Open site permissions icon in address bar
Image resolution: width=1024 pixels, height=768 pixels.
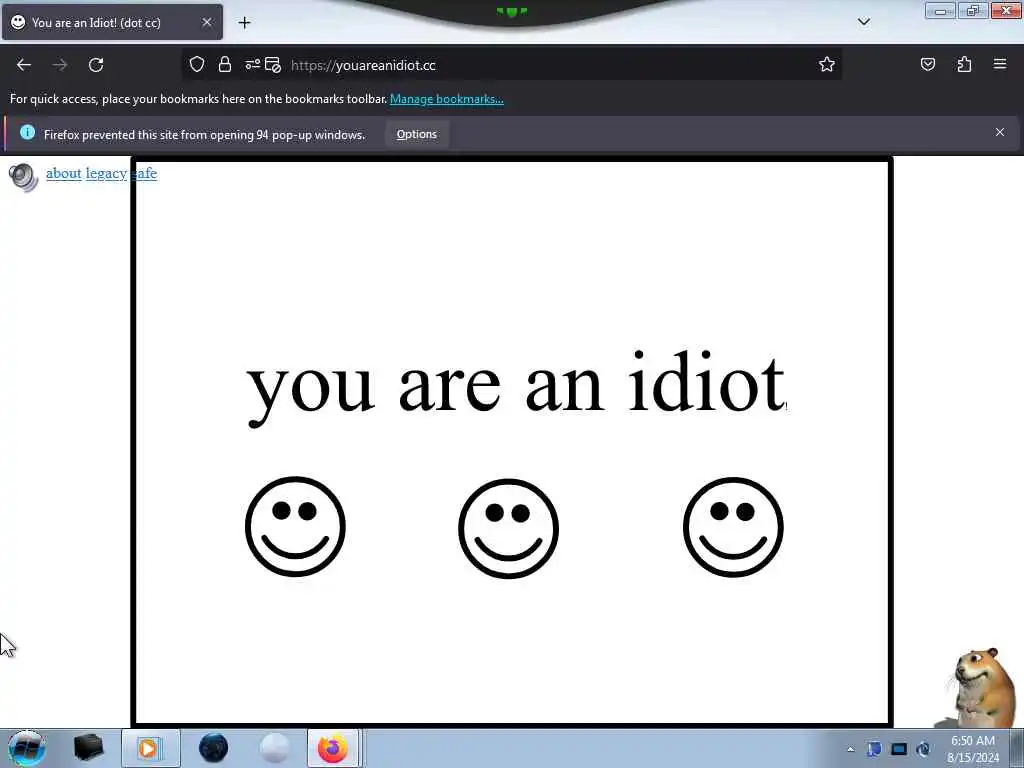click(252, 65)
